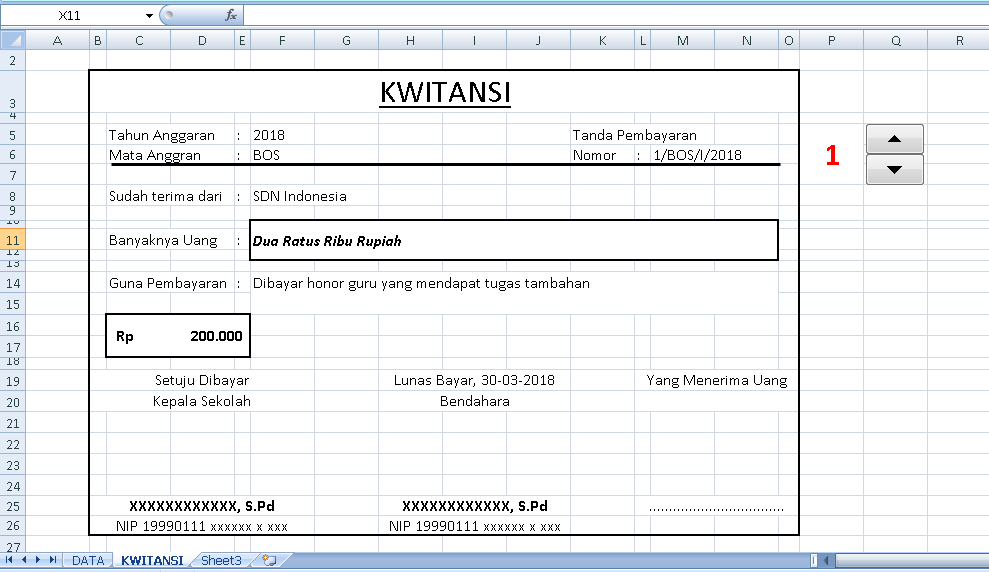Switch to the DATA sheet tab

click(x=88, y=560)
